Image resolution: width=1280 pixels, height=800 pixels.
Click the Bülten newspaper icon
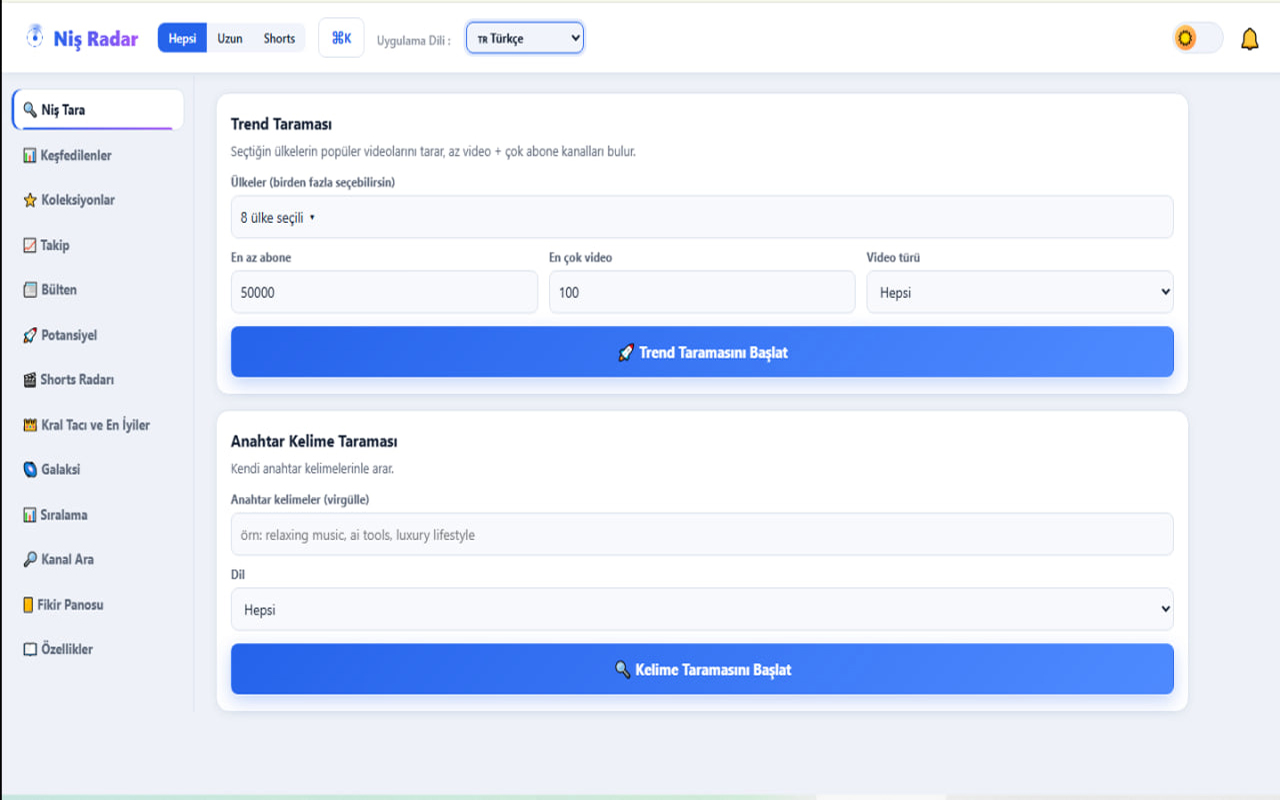click(x=30, y=290)
